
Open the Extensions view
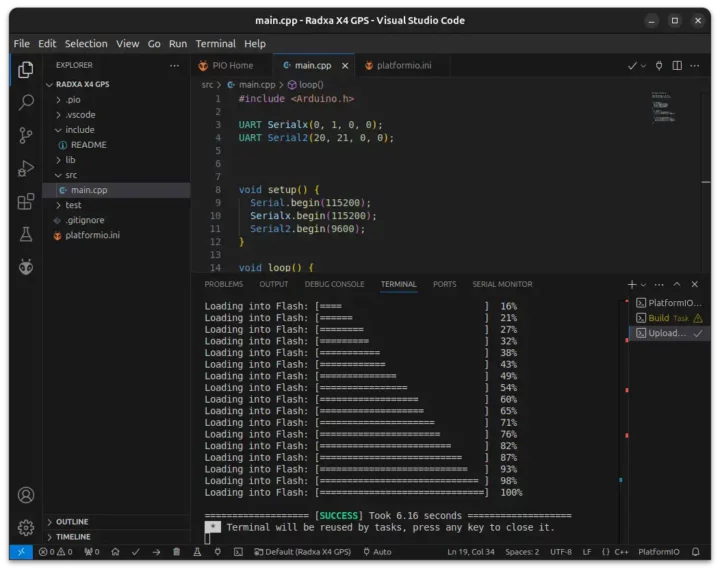pyautogui.click(x=26, y=202)
